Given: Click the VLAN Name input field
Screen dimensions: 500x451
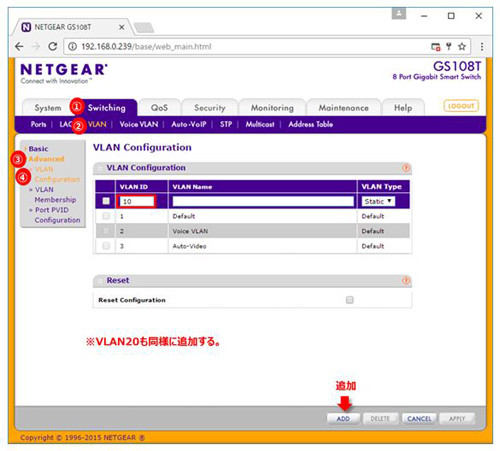Looking at the screenshot, I should [x=263, y=201].
